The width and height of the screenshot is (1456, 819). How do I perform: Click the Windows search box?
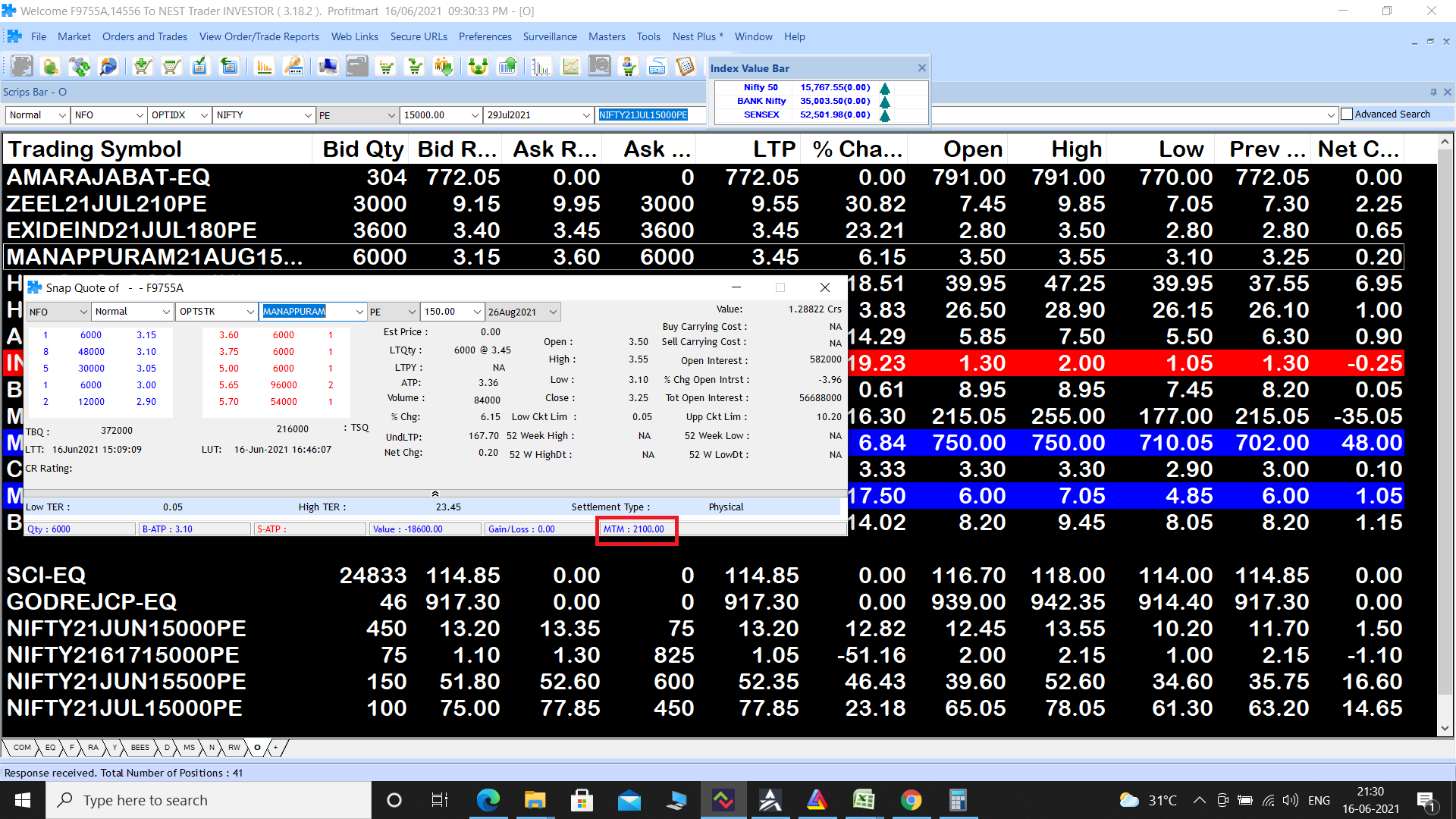209,800
